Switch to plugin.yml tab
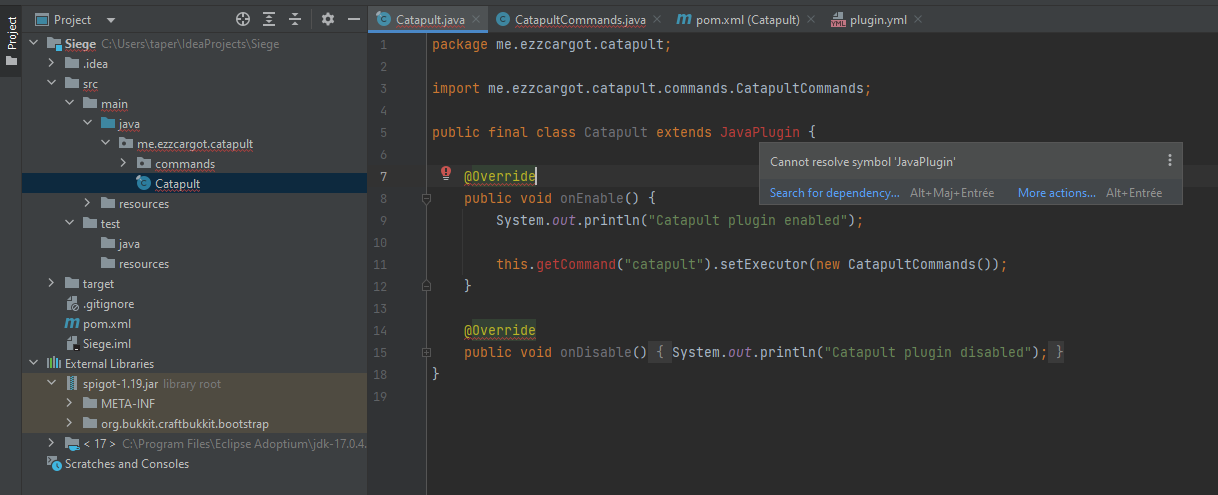Image resolution: width=1218 pixels, height=495 pixels. (879, 19)
